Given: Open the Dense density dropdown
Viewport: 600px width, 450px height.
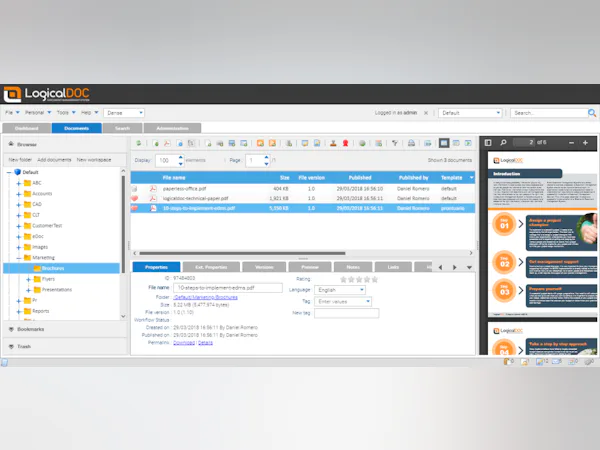Looking at the screenshot, I should pyautogui.click(x=124, y=113).
